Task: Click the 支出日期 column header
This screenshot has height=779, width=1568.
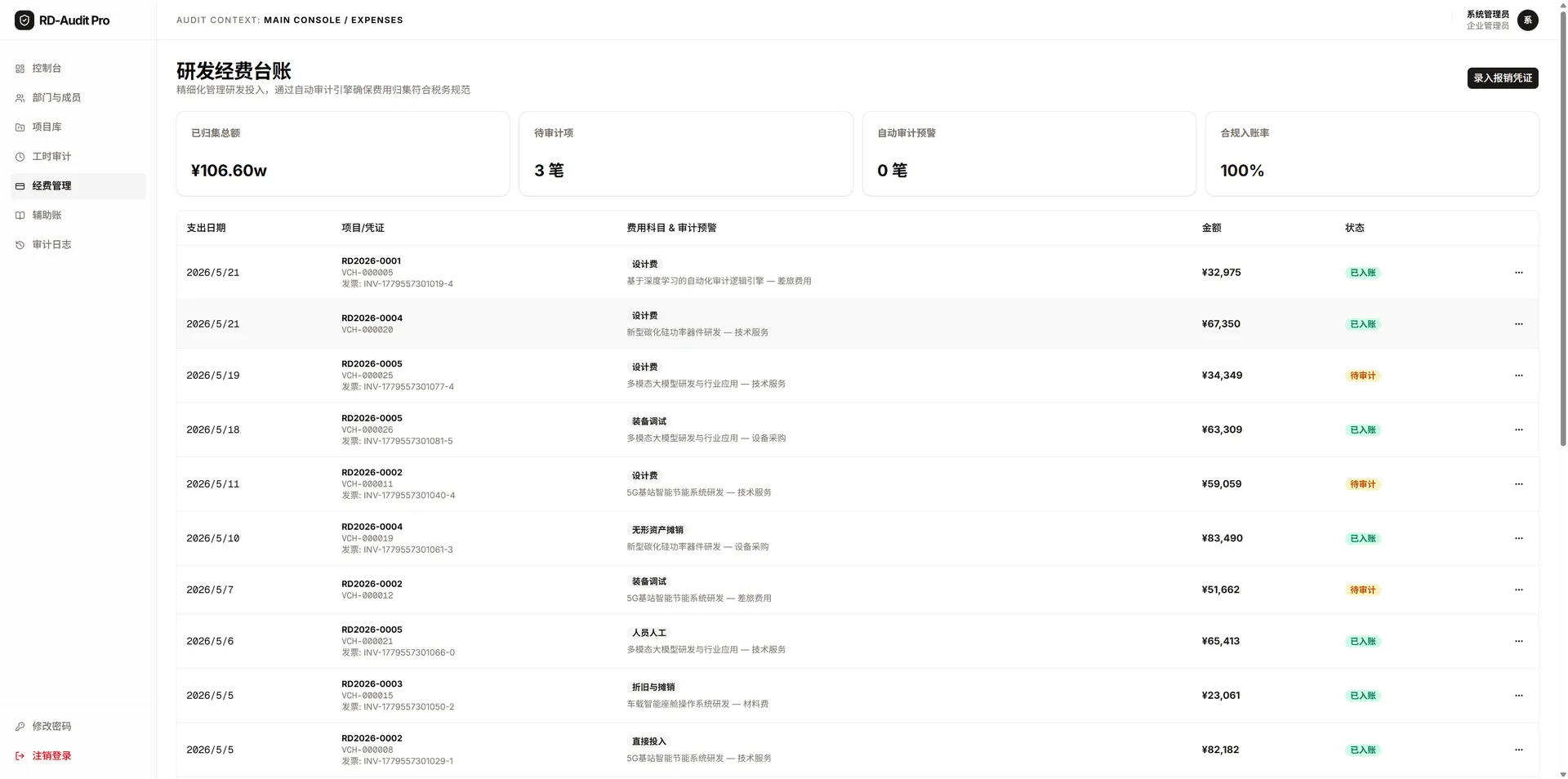Action: 206,228
